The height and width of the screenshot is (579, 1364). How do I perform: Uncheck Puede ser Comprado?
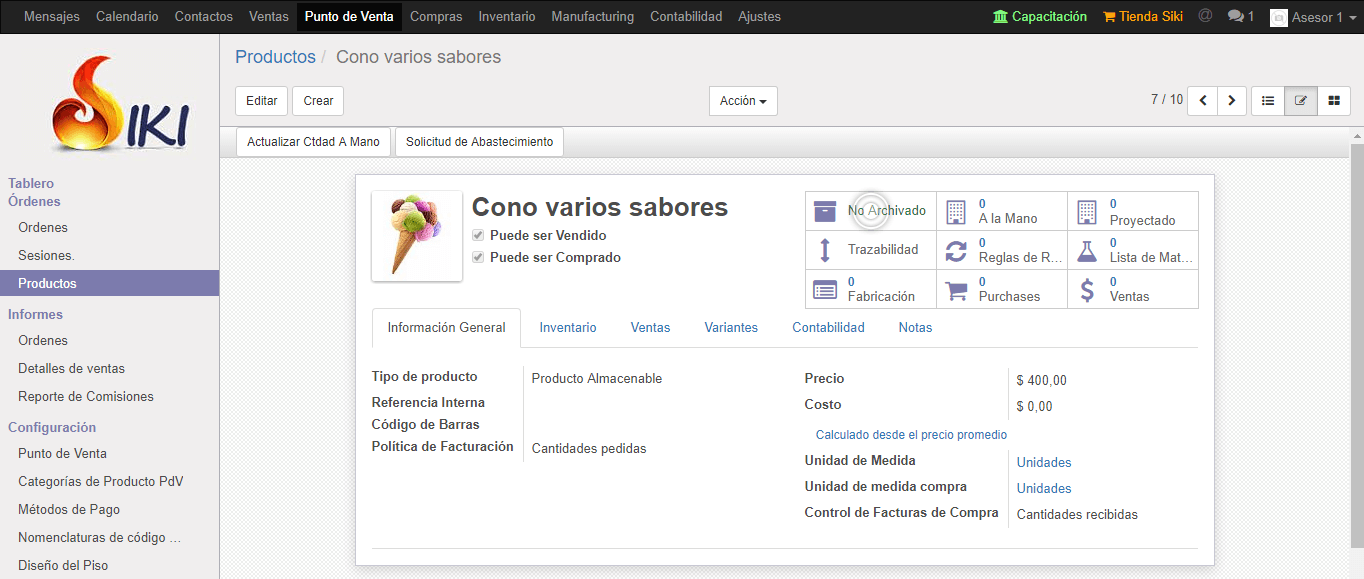(478, 257)
